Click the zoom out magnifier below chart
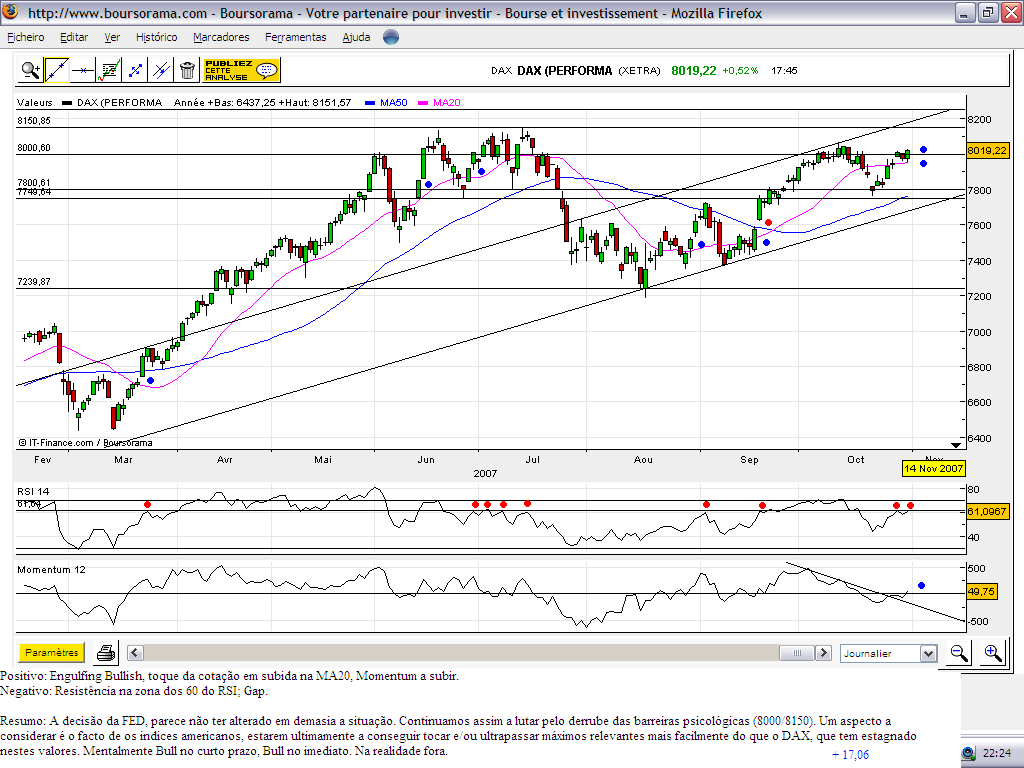 click(959, 652)
